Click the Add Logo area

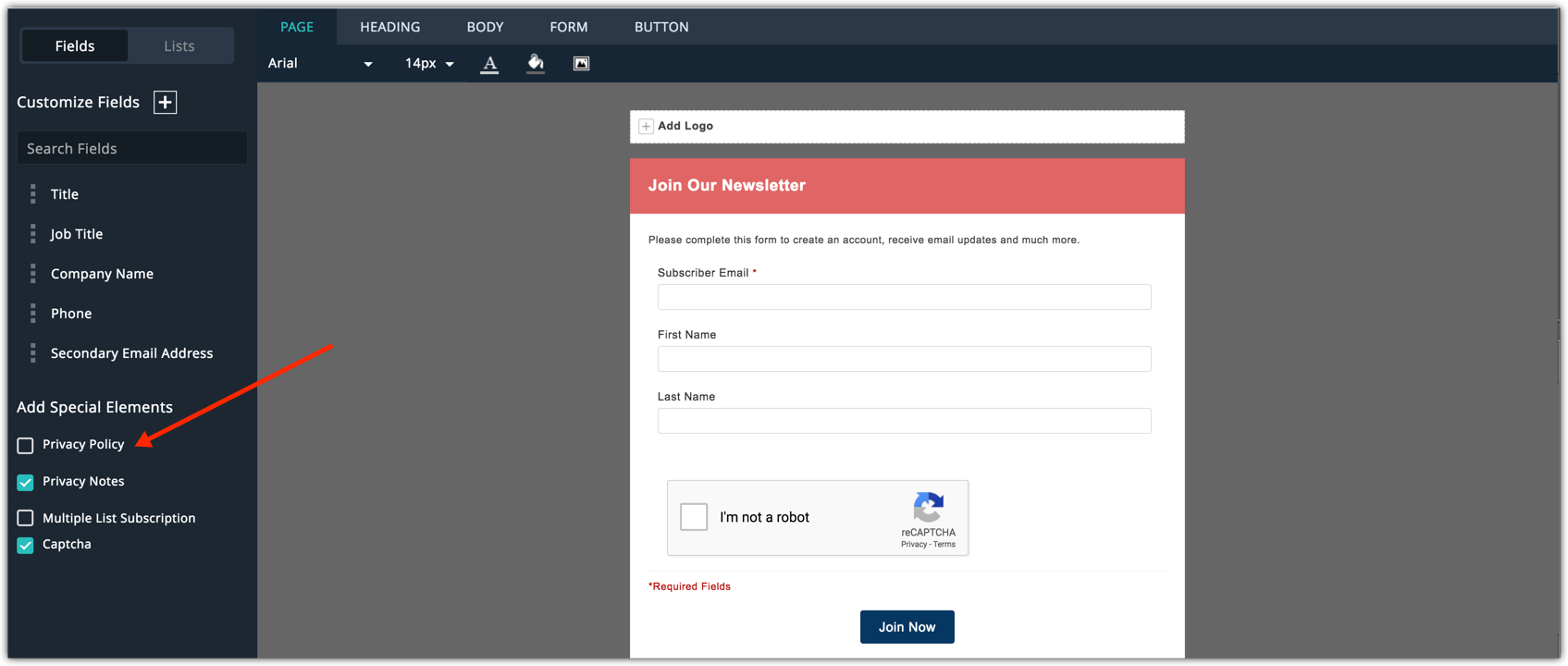[907, 127]
